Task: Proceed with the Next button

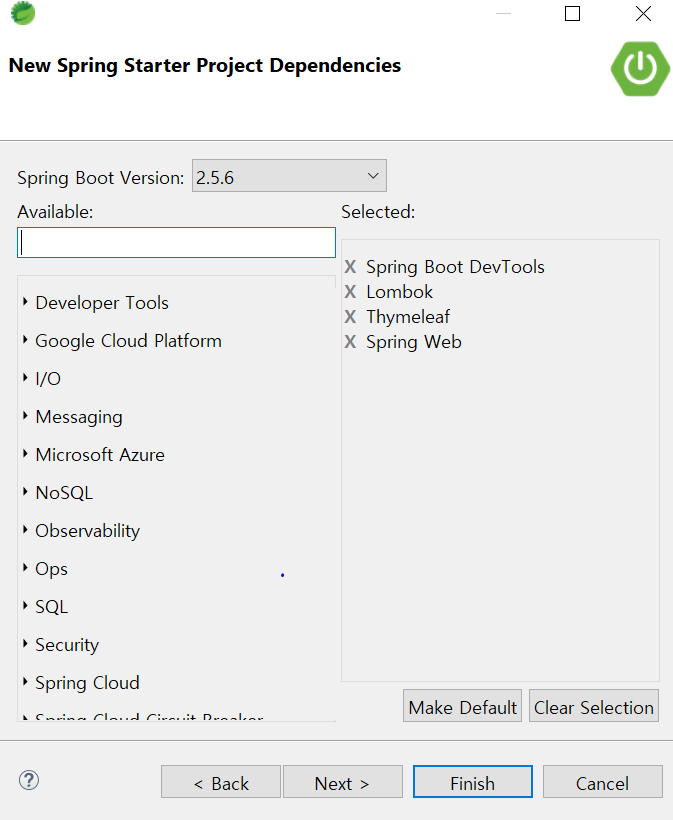Action: tap(343, 782)
